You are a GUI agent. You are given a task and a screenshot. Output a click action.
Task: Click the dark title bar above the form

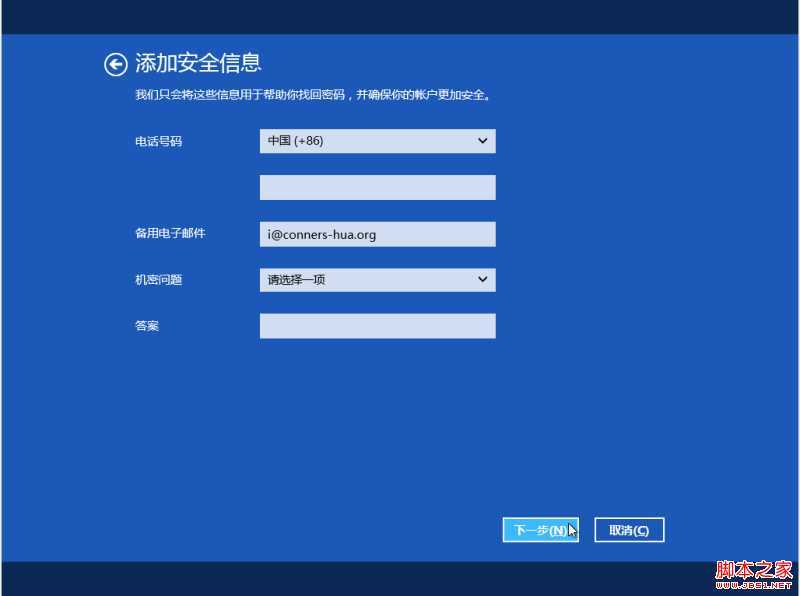(400, 15)
